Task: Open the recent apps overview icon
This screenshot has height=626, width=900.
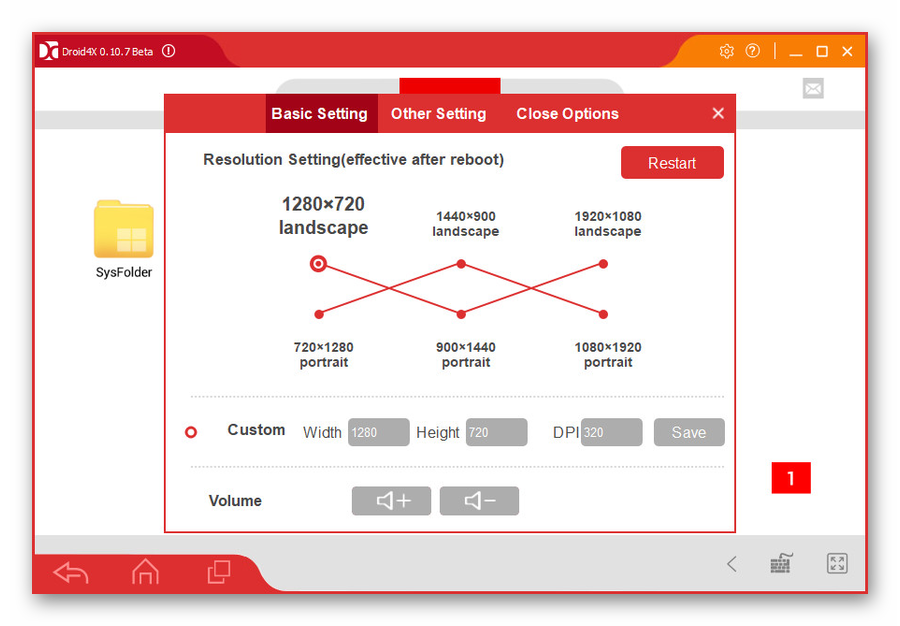Action: pyautogui.click(x=218, y=572)
